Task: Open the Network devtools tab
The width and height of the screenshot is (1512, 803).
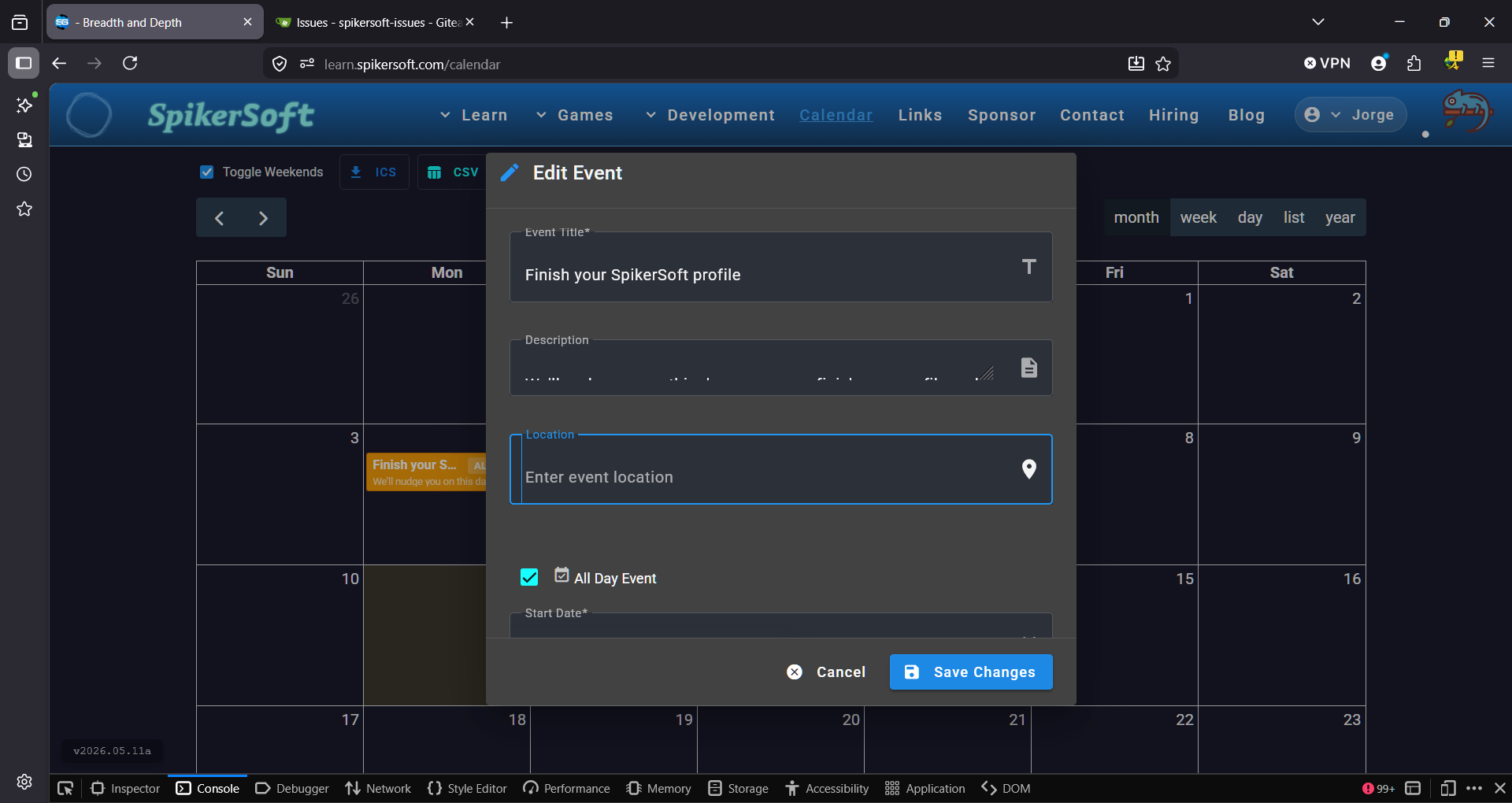Action: 378,788
